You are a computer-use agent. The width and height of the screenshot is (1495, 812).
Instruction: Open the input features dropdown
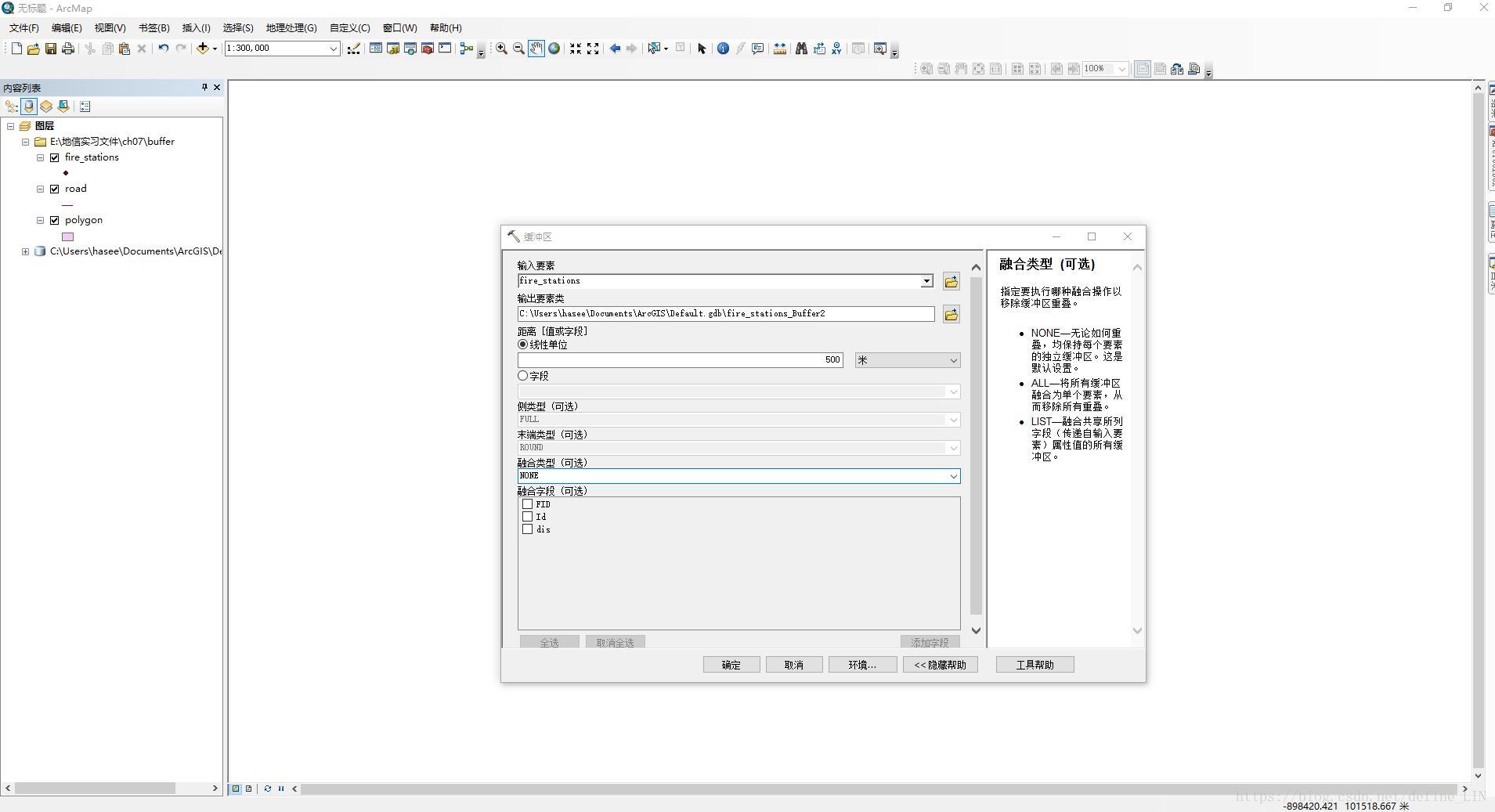pyautogui.click(x=927, y=281)
